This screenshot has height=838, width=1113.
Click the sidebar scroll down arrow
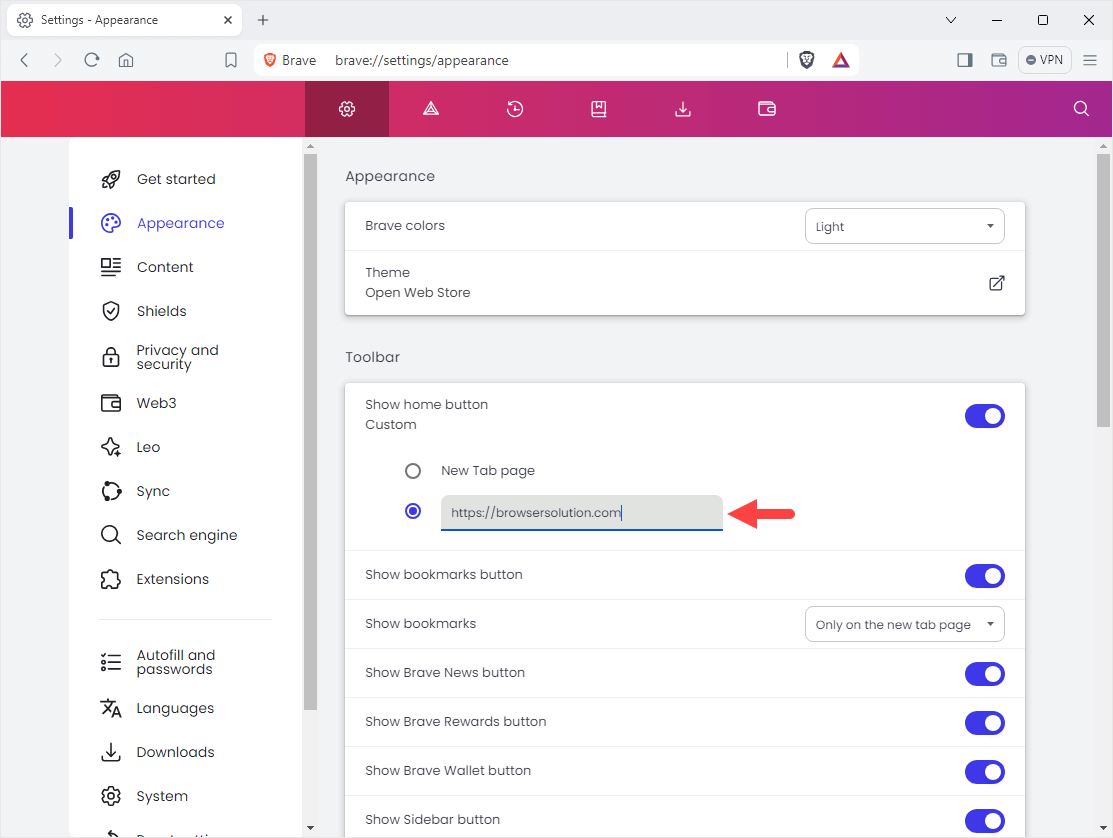[310, 828]
